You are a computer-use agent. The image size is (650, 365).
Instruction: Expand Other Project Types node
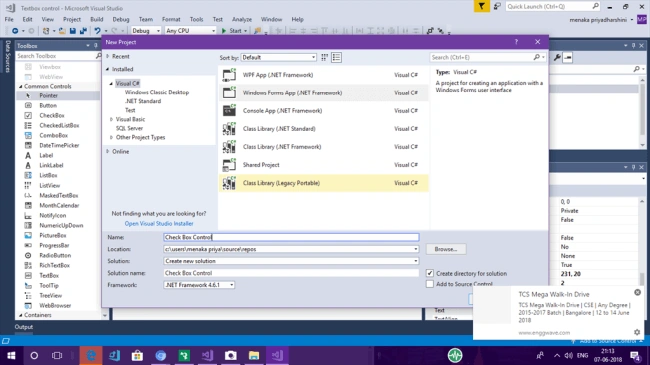tap(111, 137)
